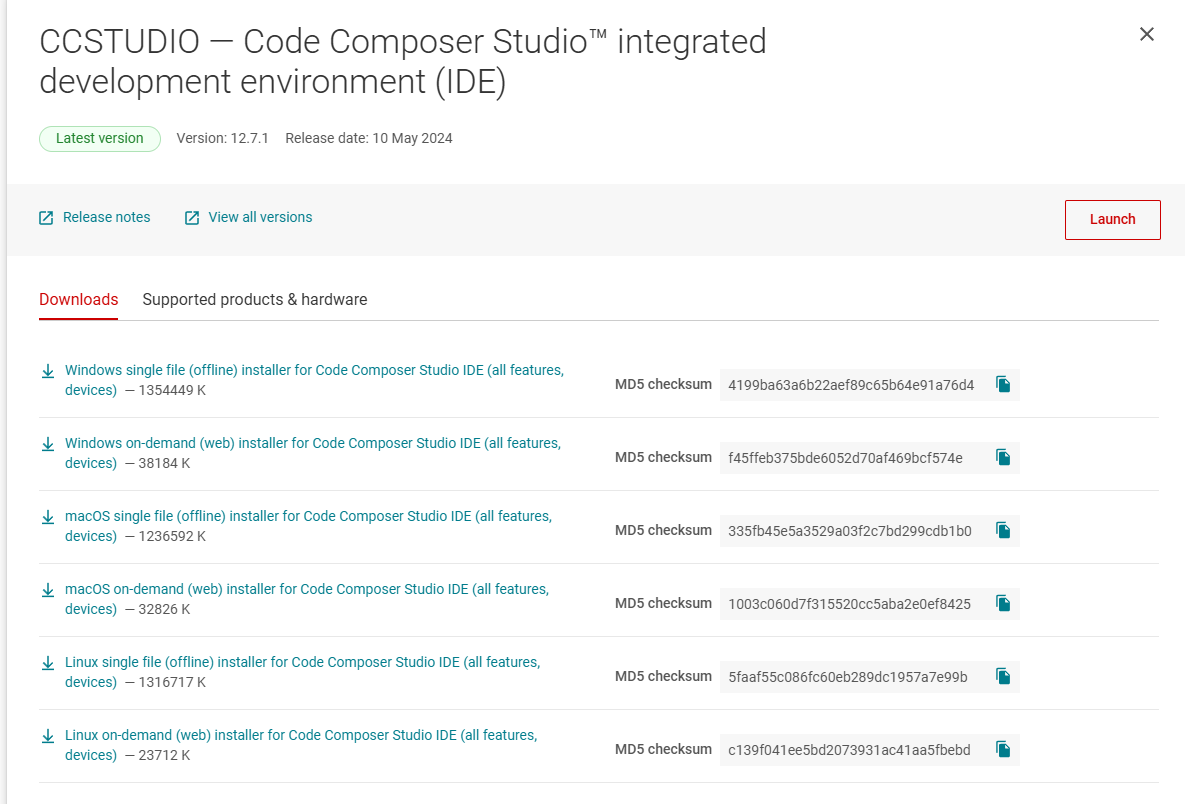Copy MD5 checksum for Windows offline installer
Image resolution: width=1185 pixels, height=804 pixels.
point(1003,385)
